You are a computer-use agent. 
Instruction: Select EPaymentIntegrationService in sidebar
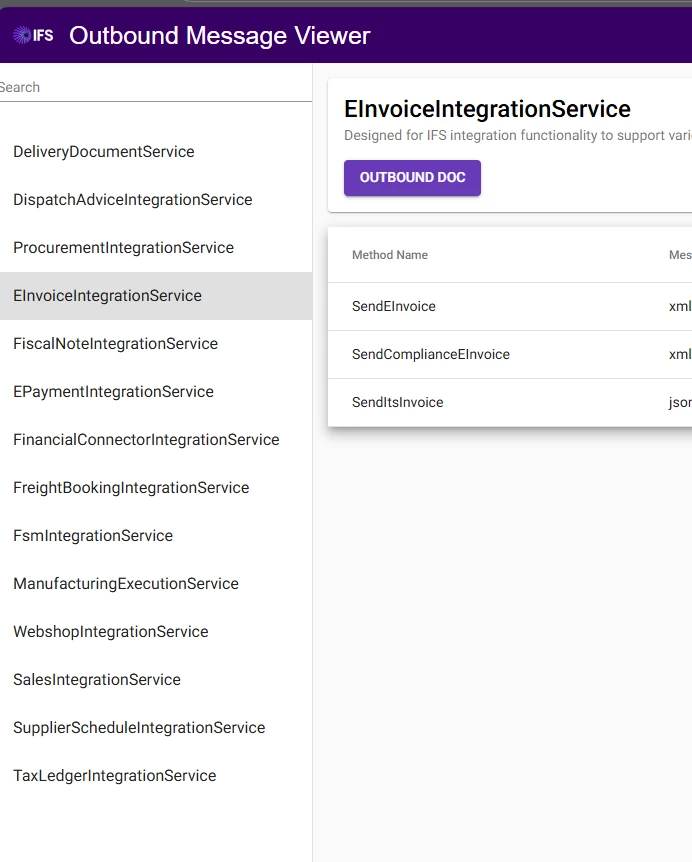pos(156,392)
